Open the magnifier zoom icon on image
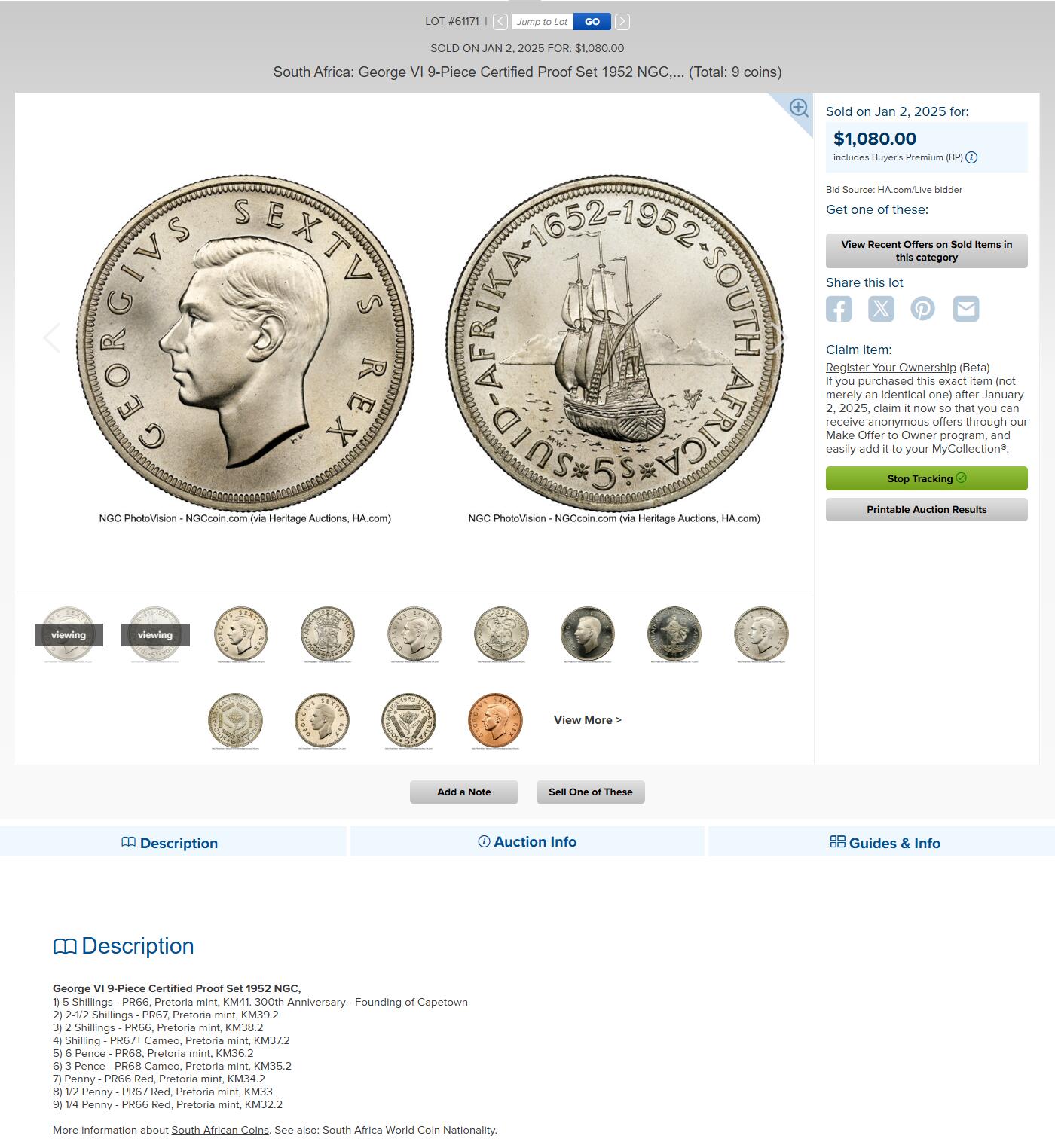This screenshot has width=1055, height=1148. 799,108
